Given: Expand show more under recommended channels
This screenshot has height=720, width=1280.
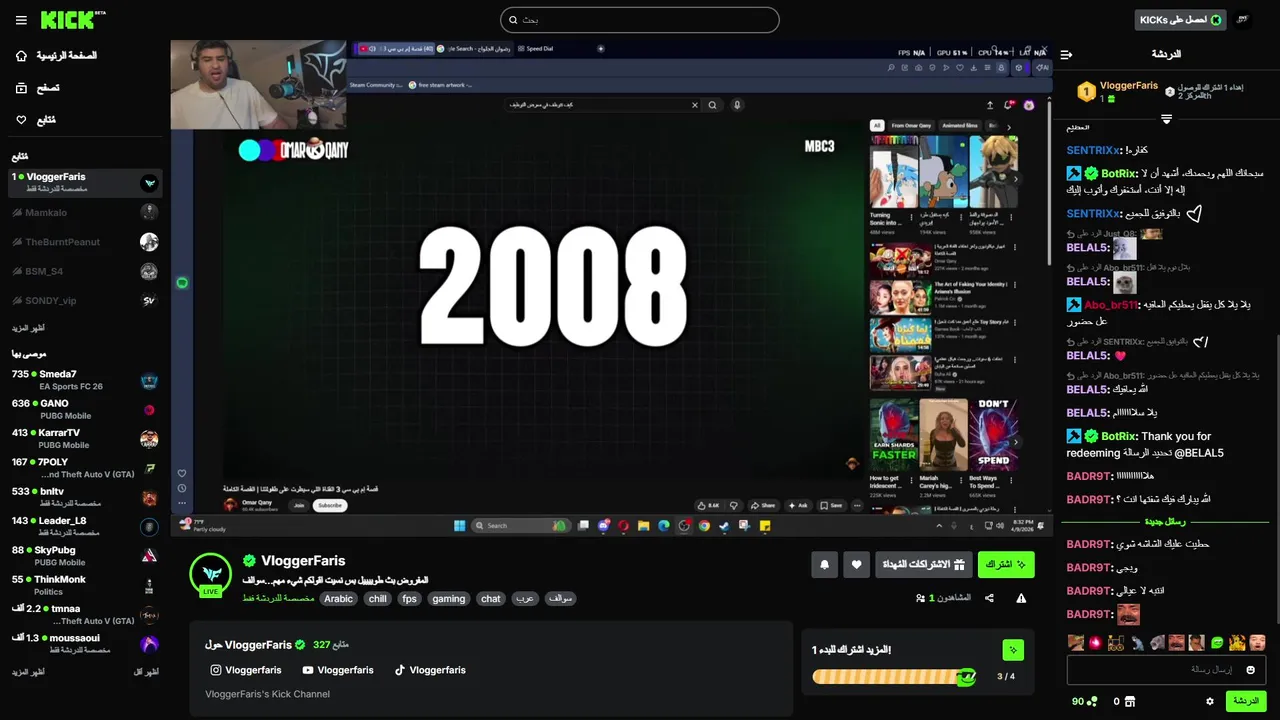Looking at the screenshot, I should (28, 672).
